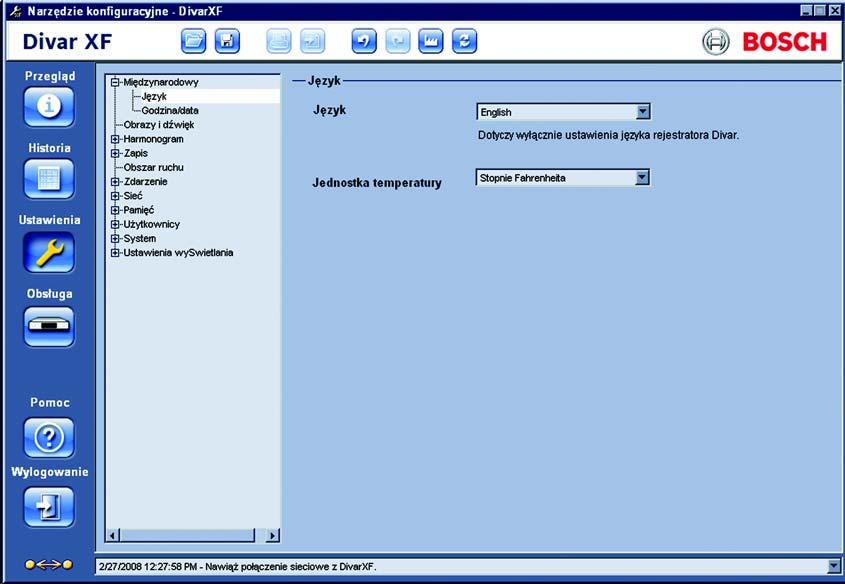Image resolution: width=845 pixels, height=584 pixels.
Task: Collapse the Międzynarodowy tree node
Action: [115, 82]
